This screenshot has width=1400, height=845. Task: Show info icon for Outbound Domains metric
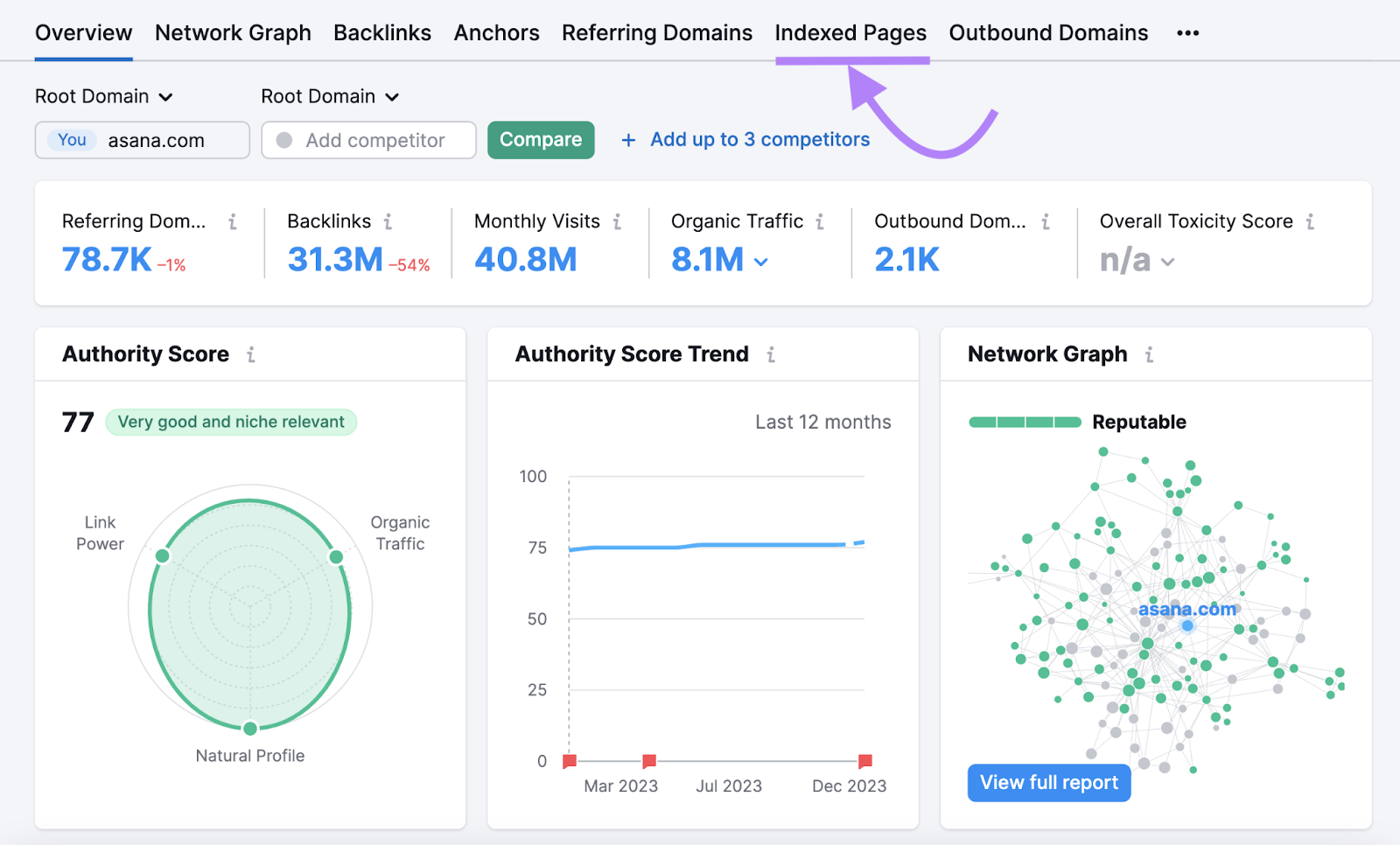click(1046, 222)
